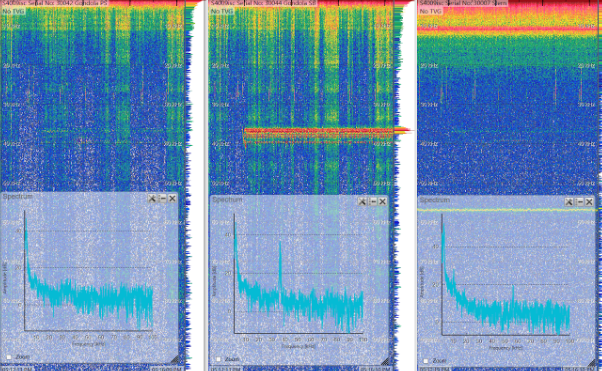This screenshot has height=371, width=602.
Task: Select the Gondola PS serial header text
Action: [55, 3]
